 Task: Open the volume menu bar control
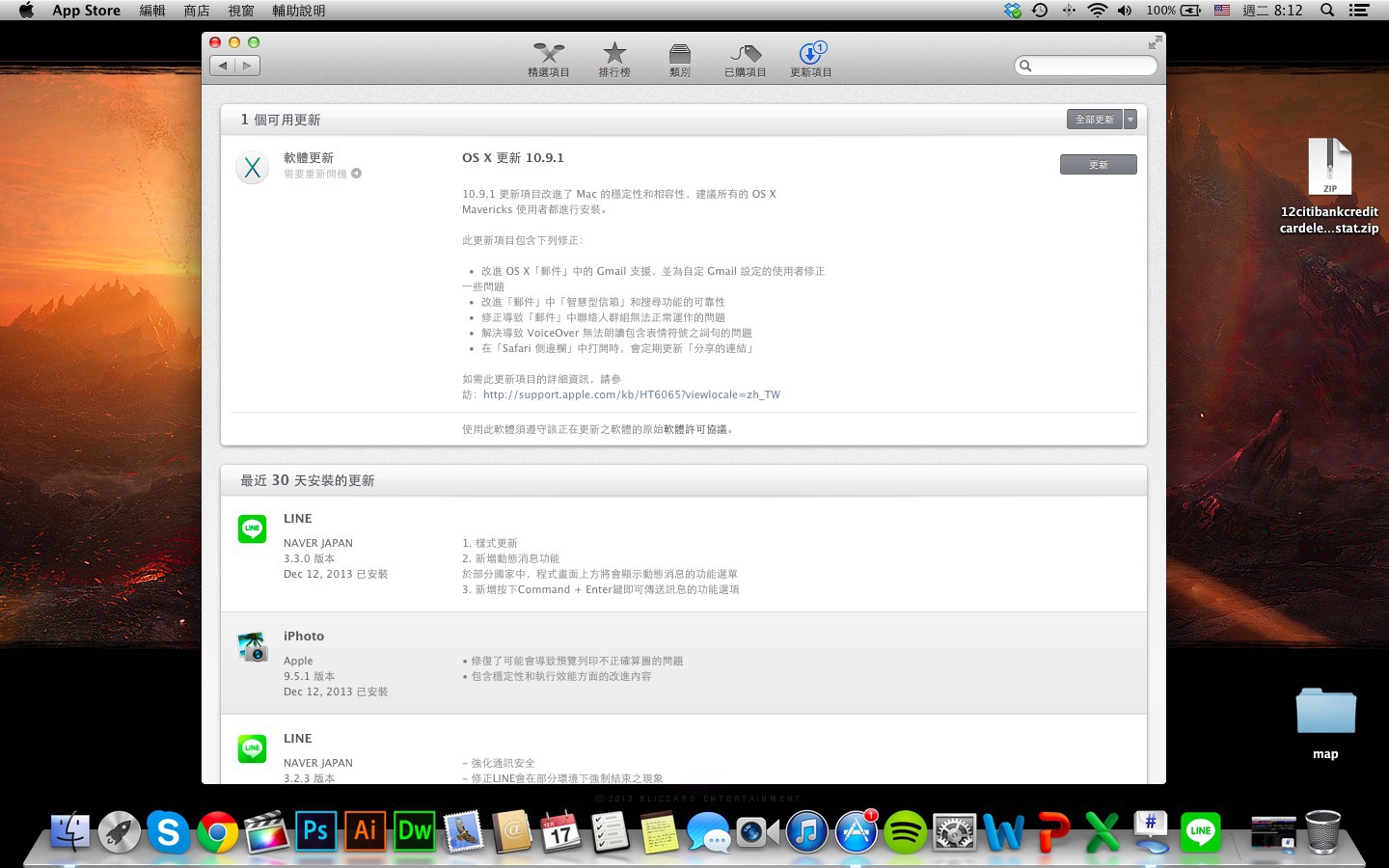click(x=1125, y=11)
